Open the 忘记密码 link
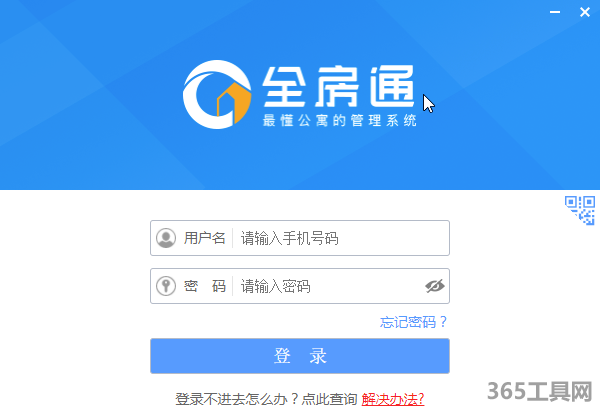Viewport: 600px width, 420px height. coord(413,322)
